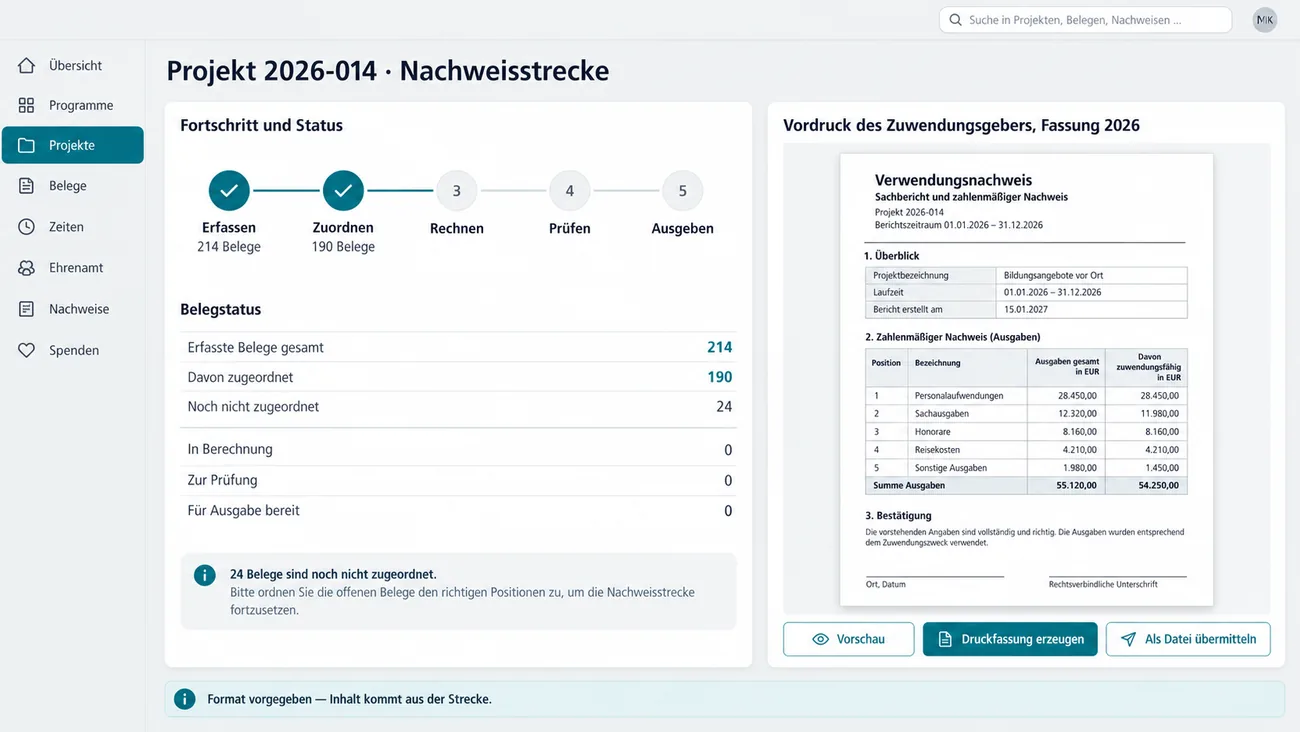Click the 'Honorare' row in the preview table
This screenshot has height=732, width=1300.
point(1026,432)
